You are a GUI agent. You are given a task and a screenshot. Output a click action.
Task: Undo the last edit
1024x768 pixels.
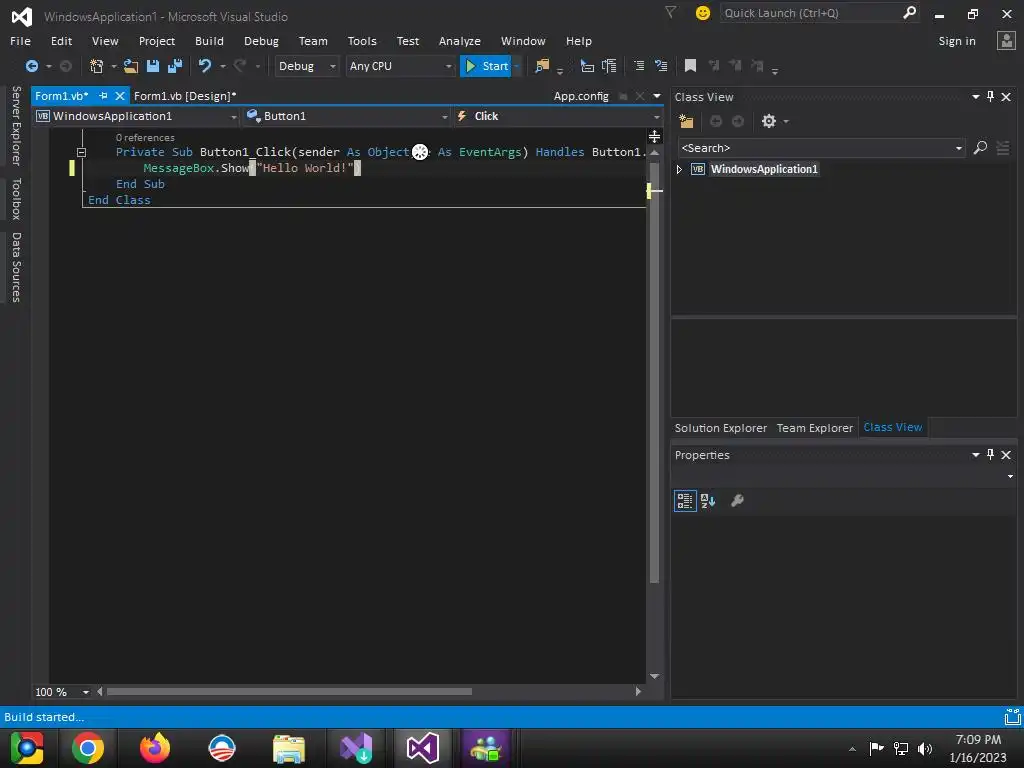coord(205,66)
